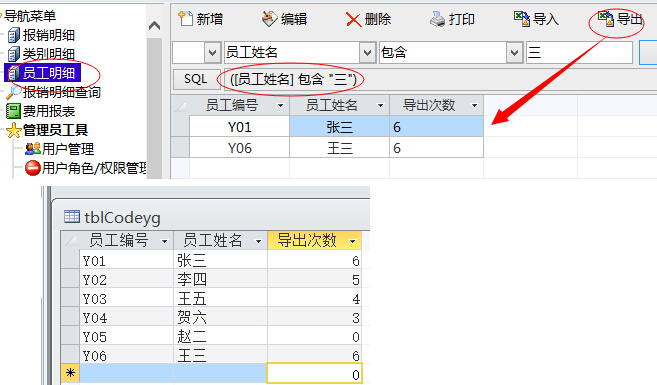Open 报销明细查询 magnifier item
The width and height of the screenshot is (657, 385).
pos(54,92)
